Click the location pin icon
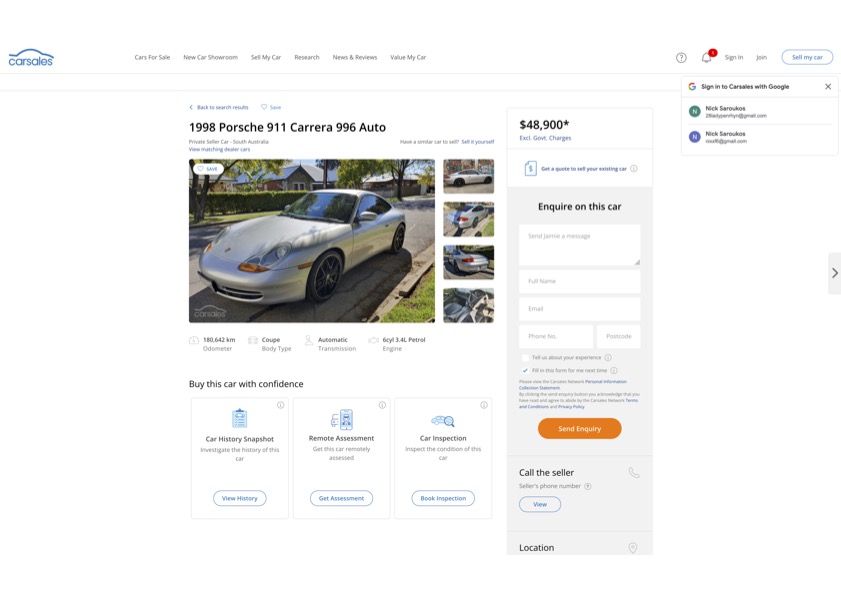Screen dimensions: 841x595 pos(633,548)
